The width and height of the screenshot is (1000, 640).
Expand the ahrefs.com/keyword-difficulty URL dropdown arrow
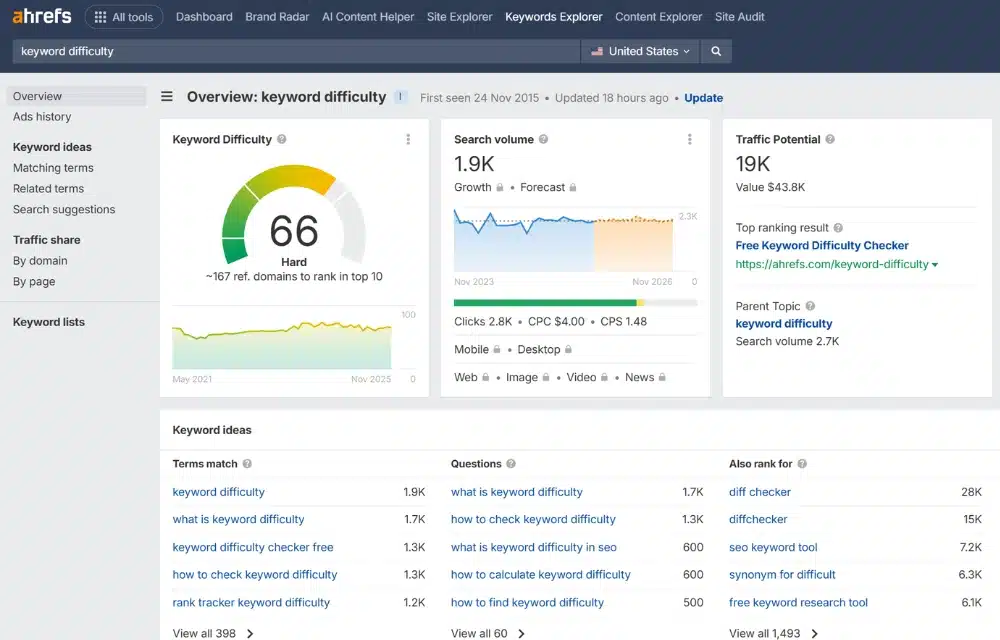pos(935,265)
